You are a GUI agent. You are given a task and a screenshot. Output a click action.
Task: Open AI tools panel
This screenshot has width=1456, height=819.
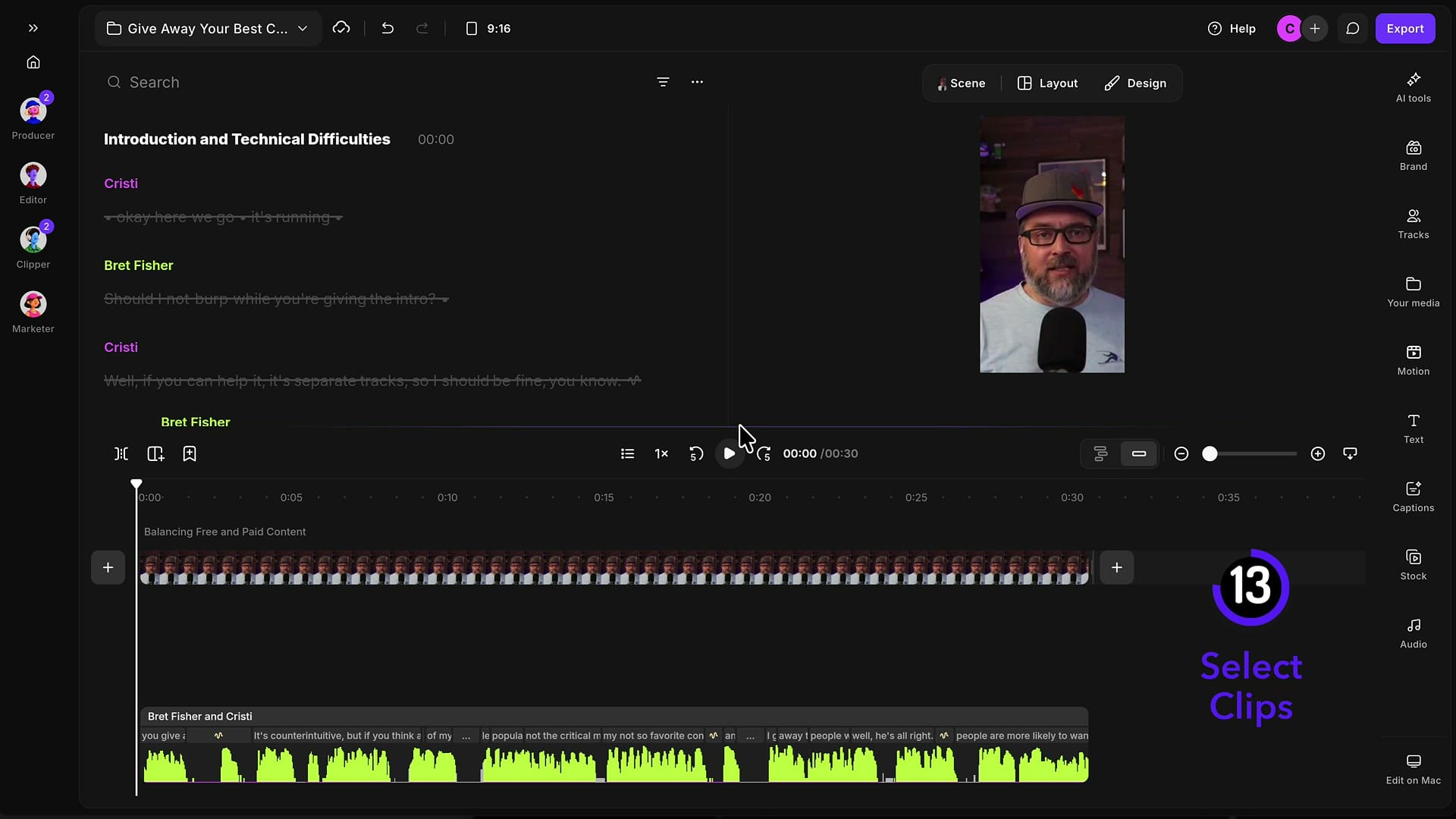[x=1414, y=87]
